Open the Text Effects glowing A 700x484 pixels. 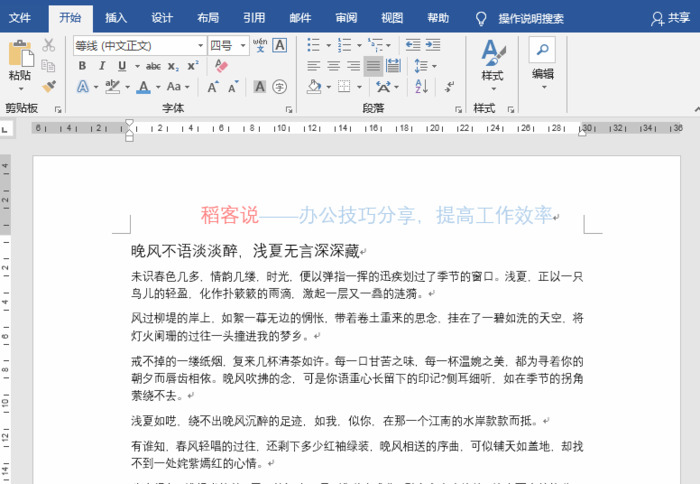point(83,87)
